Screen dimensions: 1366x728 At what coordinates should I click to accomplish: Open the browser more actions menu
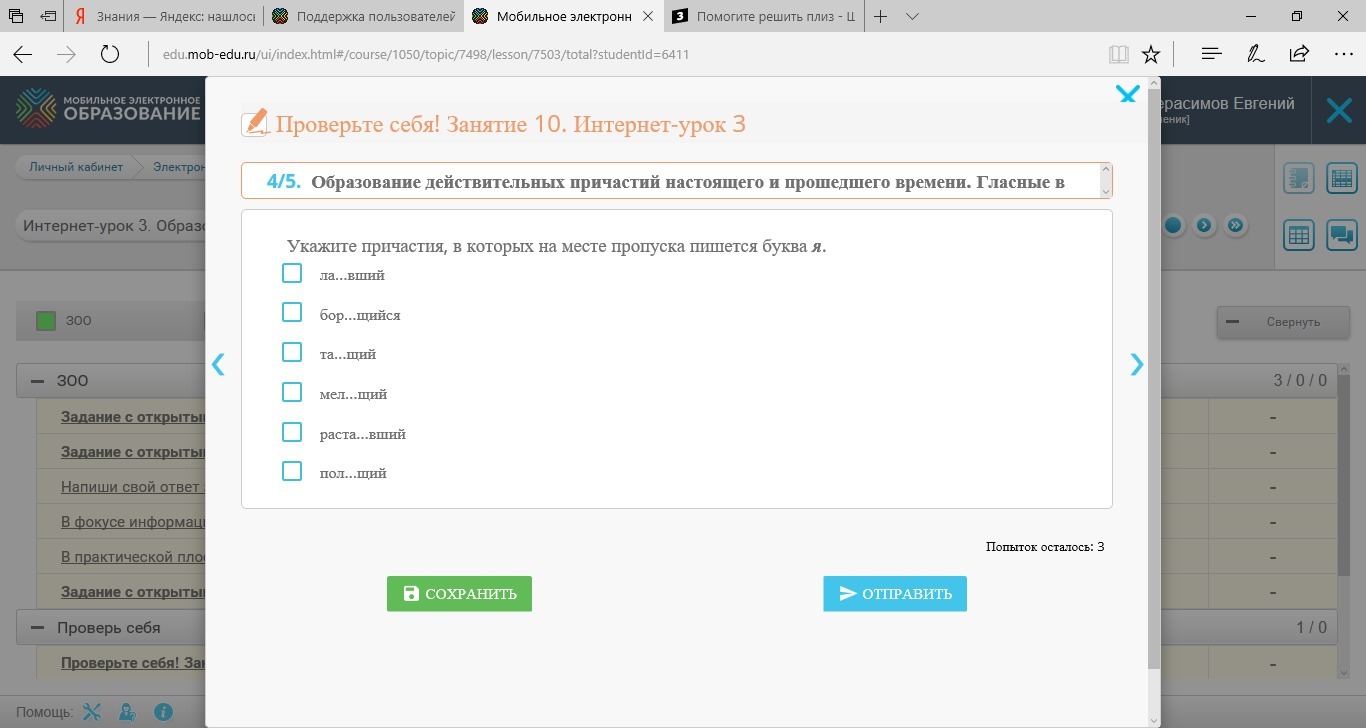tap(1343, 54)
